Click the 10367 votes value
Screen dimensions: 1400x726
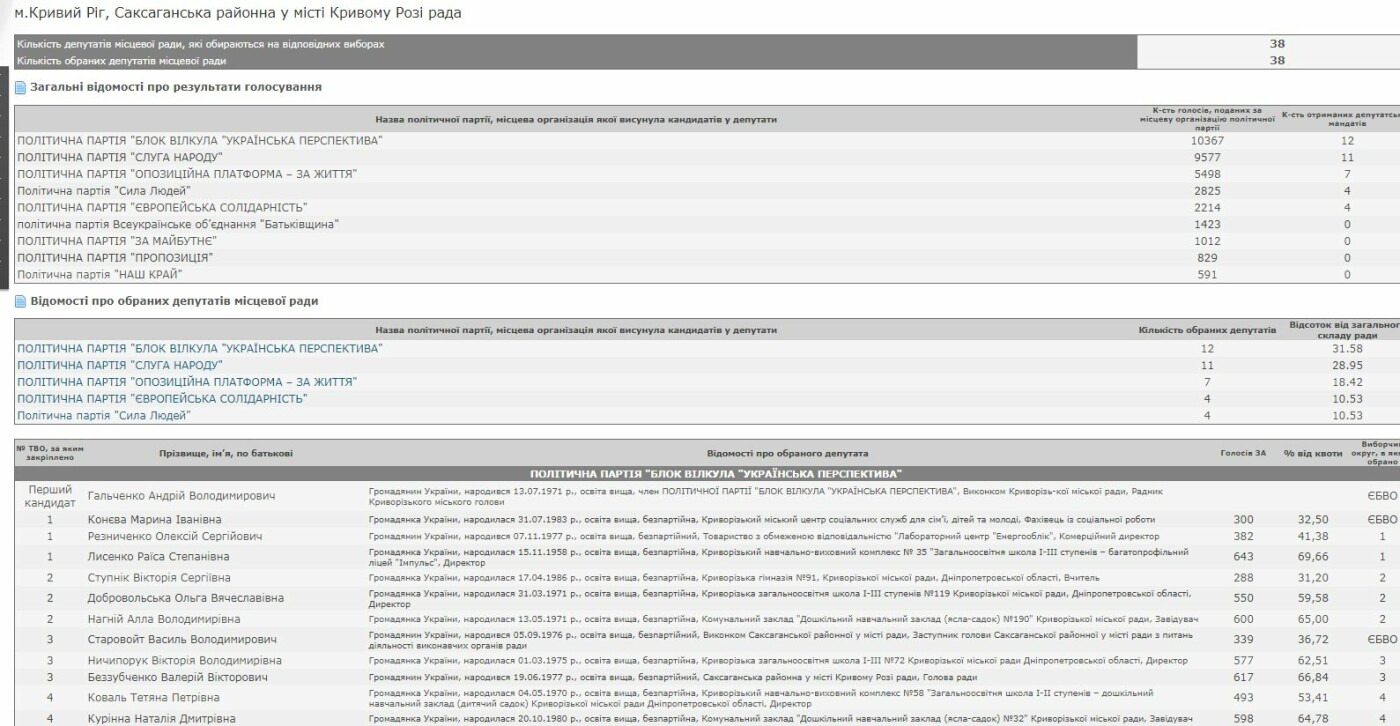1207,141
